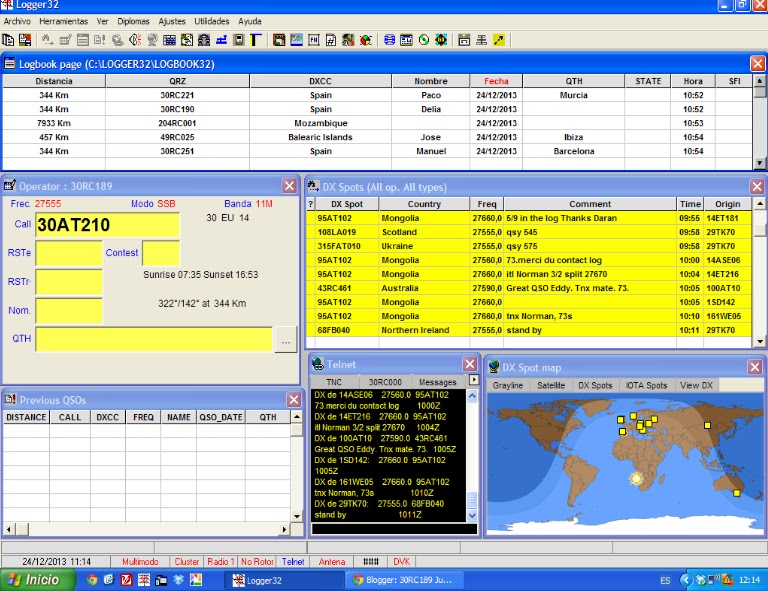This screenshot has width=768, height=591.
Task: Switch to the View DX tab
Action: 696,385
